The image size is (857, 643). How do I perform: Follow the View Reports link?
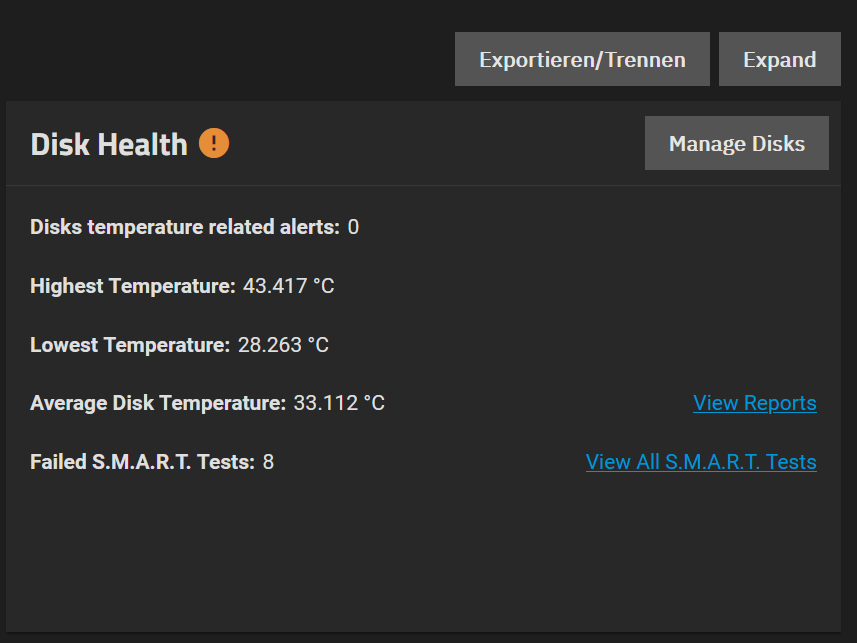pos(755,403)
